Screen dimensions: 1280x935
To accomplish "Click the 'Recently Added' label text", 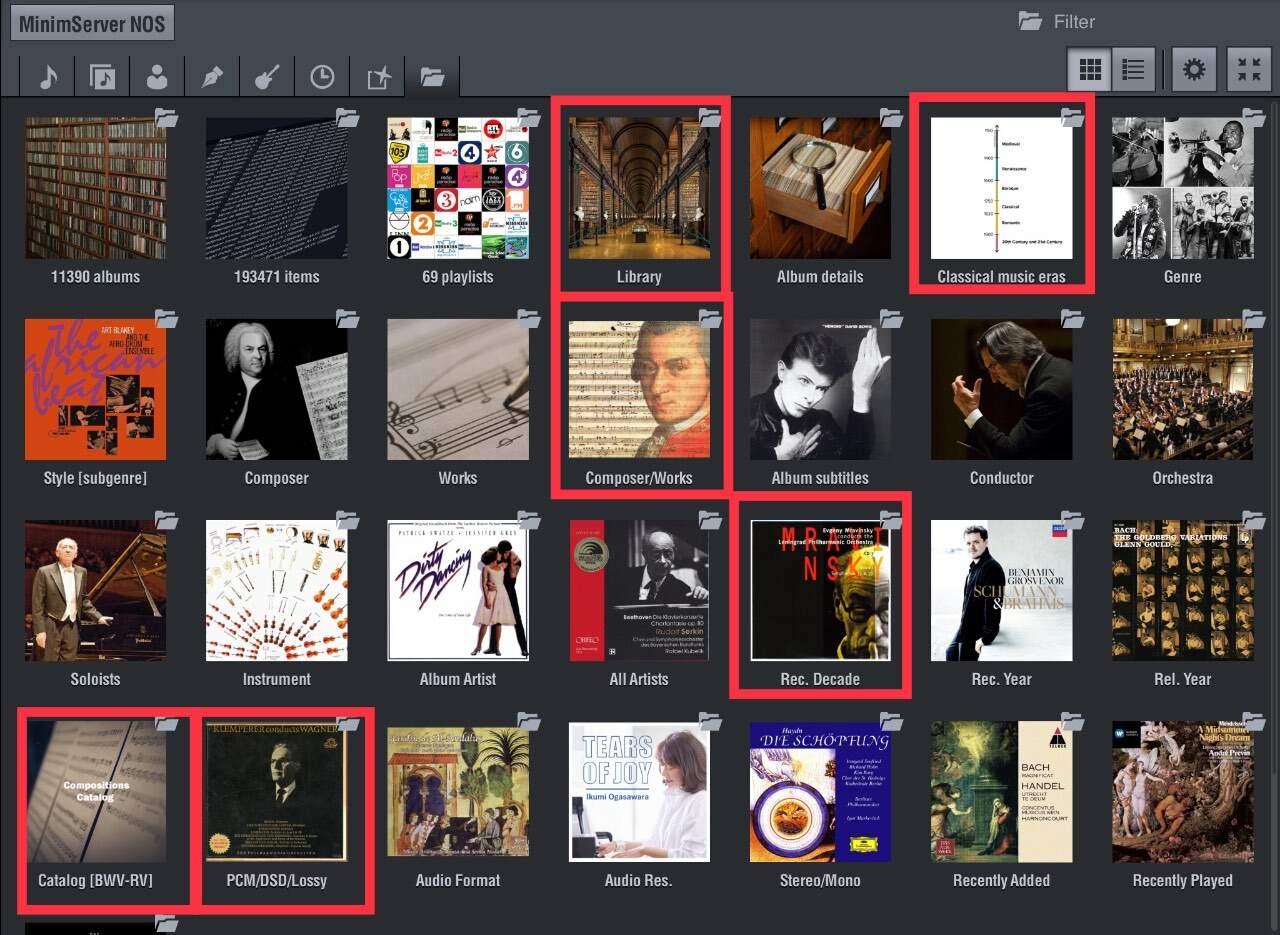I will coord(1001,880).
